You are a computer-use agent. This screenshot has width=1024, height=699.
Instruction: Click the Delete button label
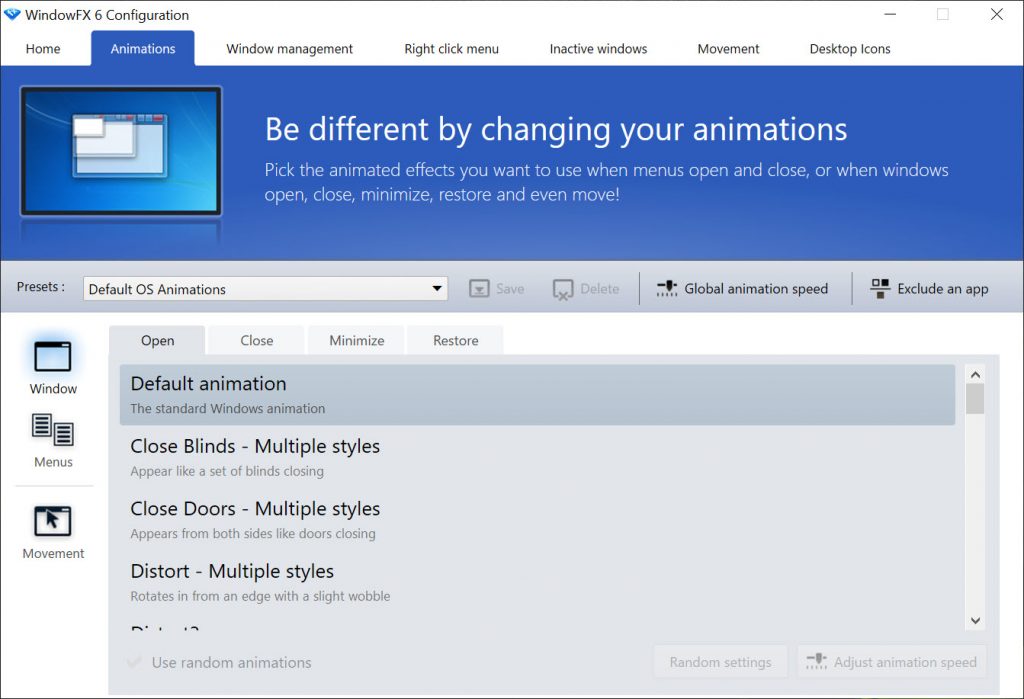coord(600,289)
